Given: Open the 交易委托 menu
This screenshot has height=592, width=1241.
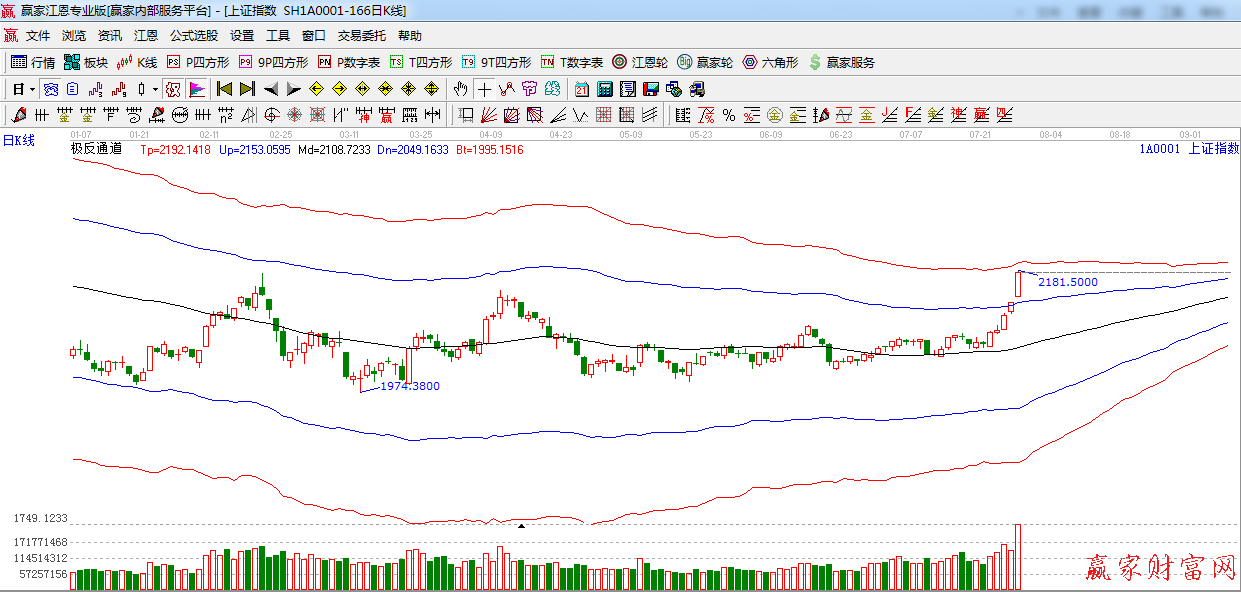Looking at the screenshot, I should click(x=361, y=35).
